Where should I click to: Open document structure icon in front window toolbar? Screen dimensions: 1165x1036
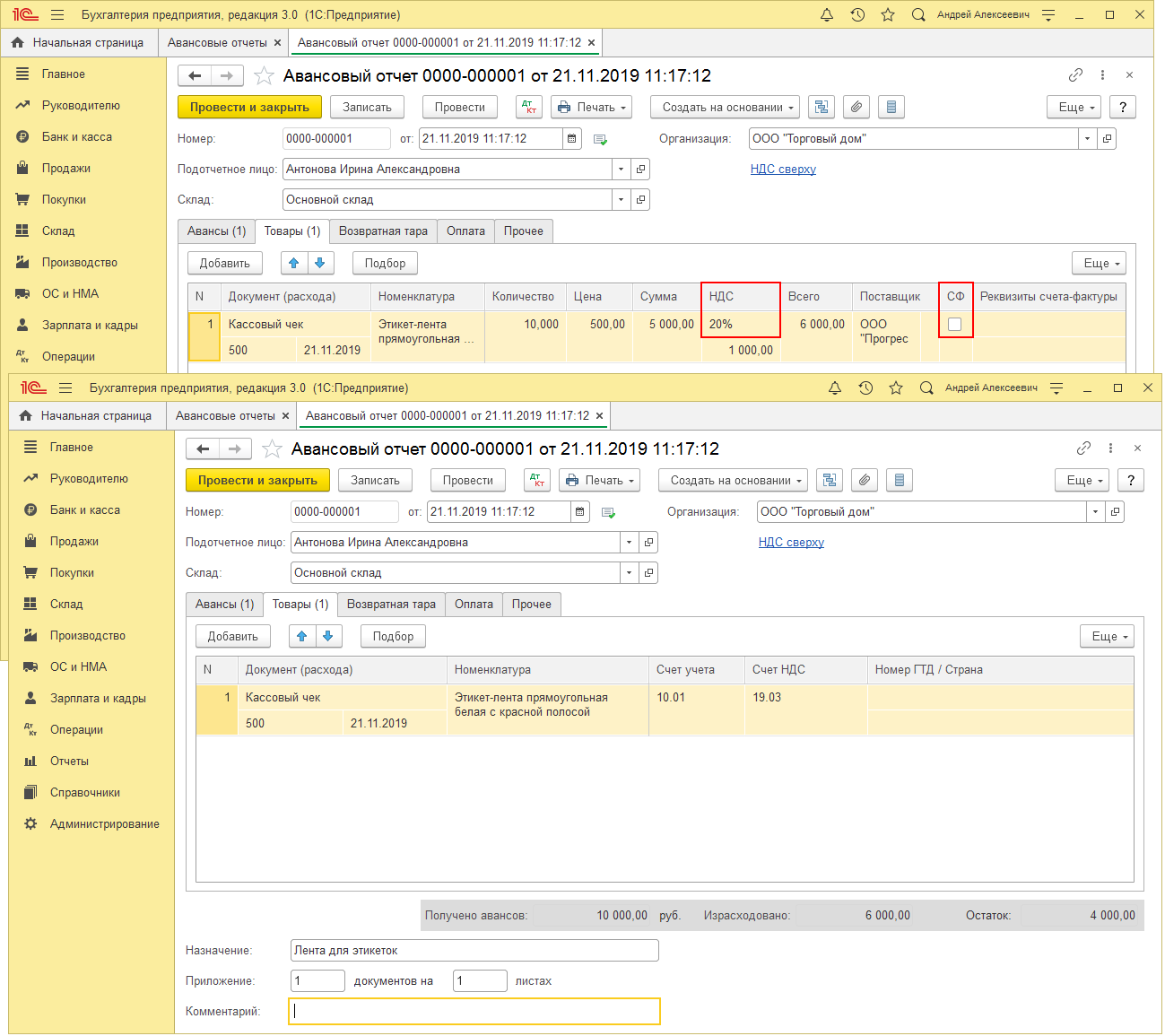830,480
